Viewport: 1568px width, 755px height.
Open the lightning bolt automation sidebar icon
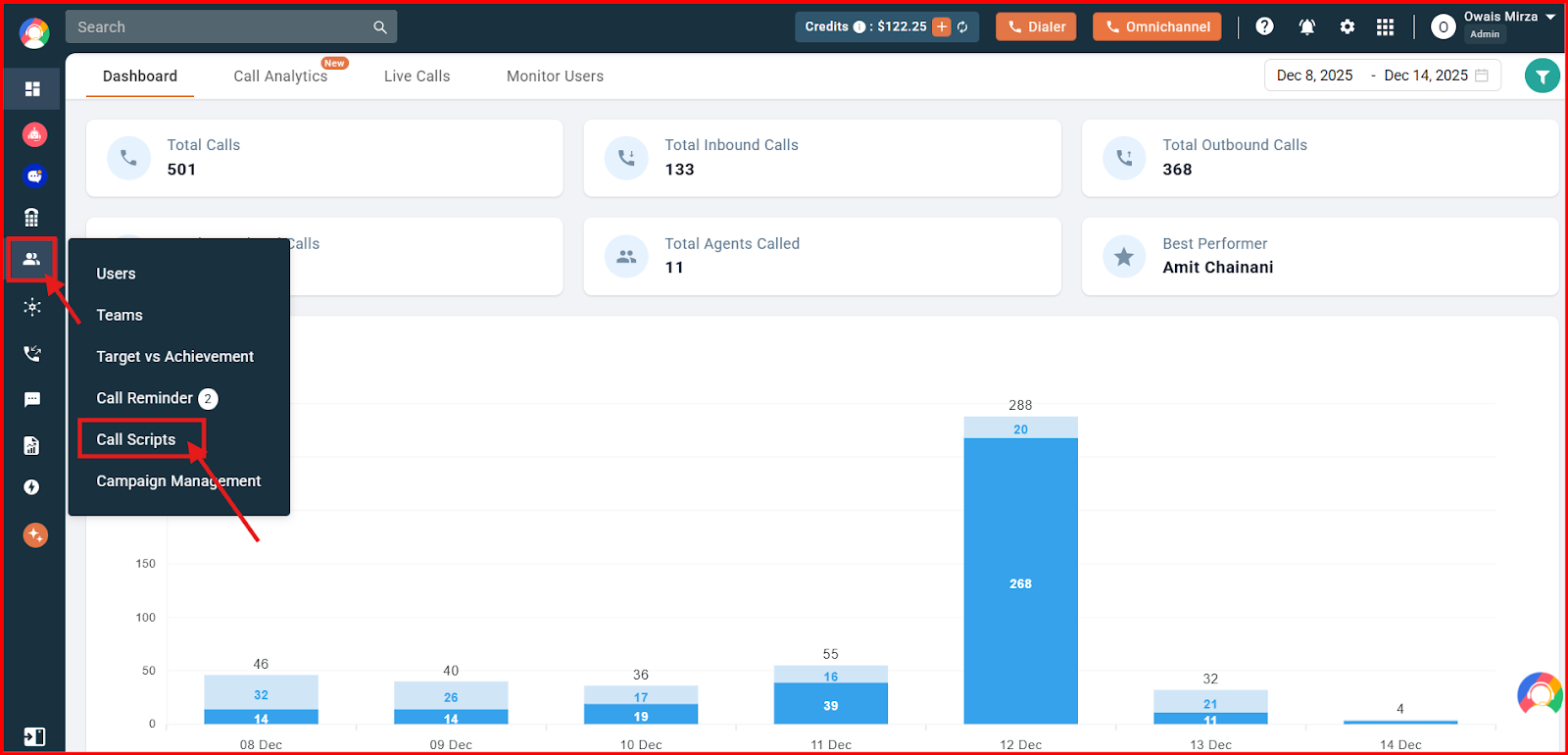[x=31, y=487]
